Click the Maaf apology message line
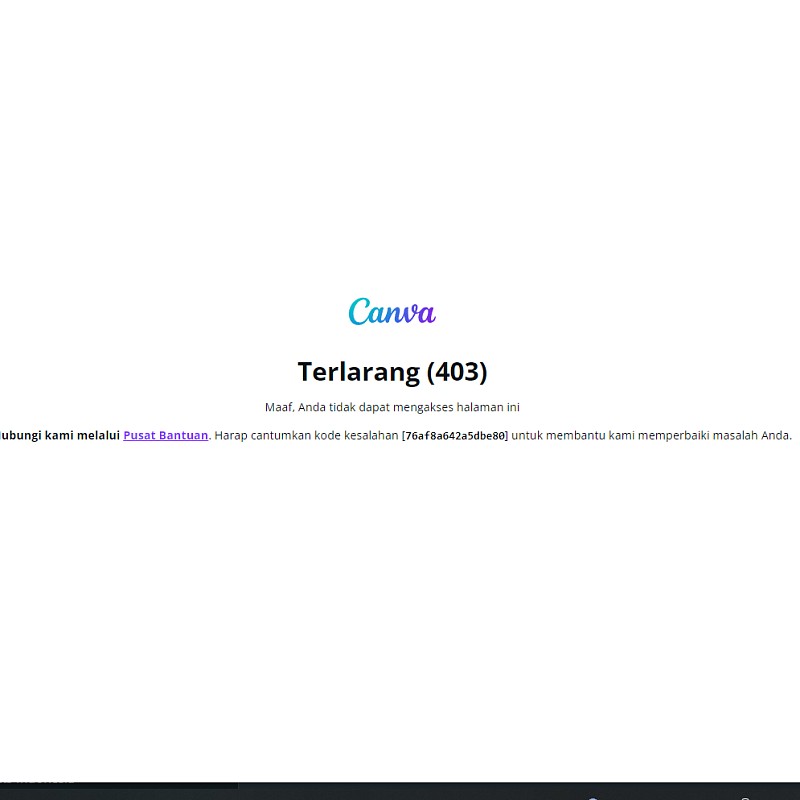This screenshot has width=800, height=800. coord(392,407)
